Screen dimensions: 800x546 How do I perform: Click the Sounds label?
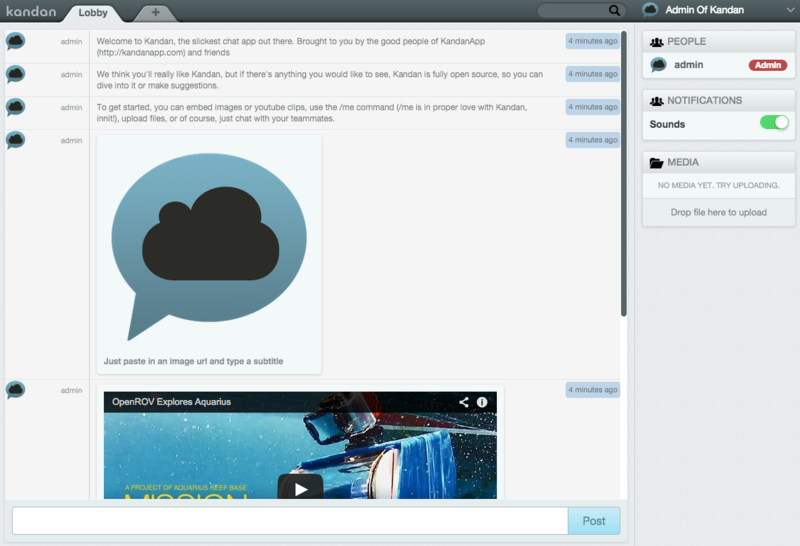pyautogui.click(x=667, y=124)
